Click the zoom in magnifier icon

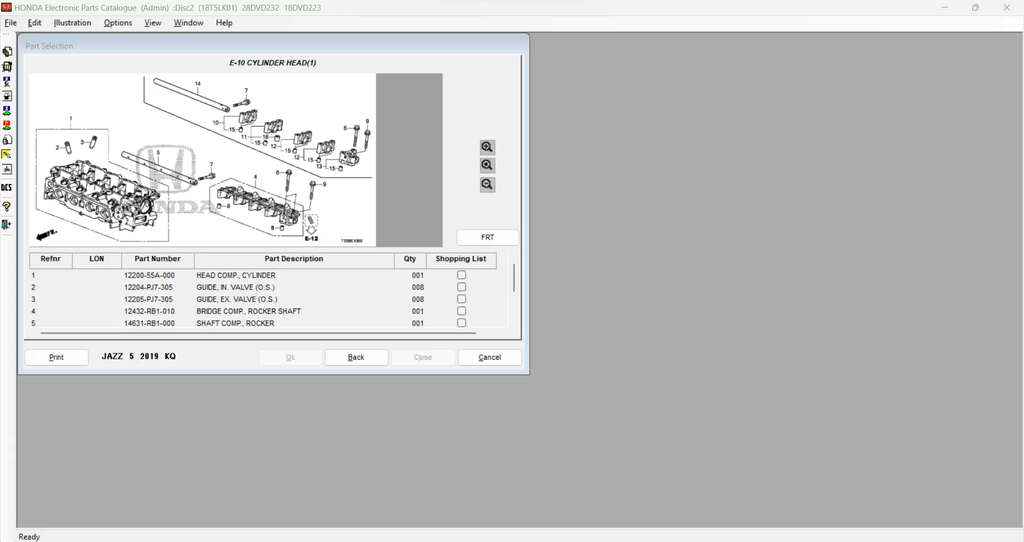click(x=487, y=147)
